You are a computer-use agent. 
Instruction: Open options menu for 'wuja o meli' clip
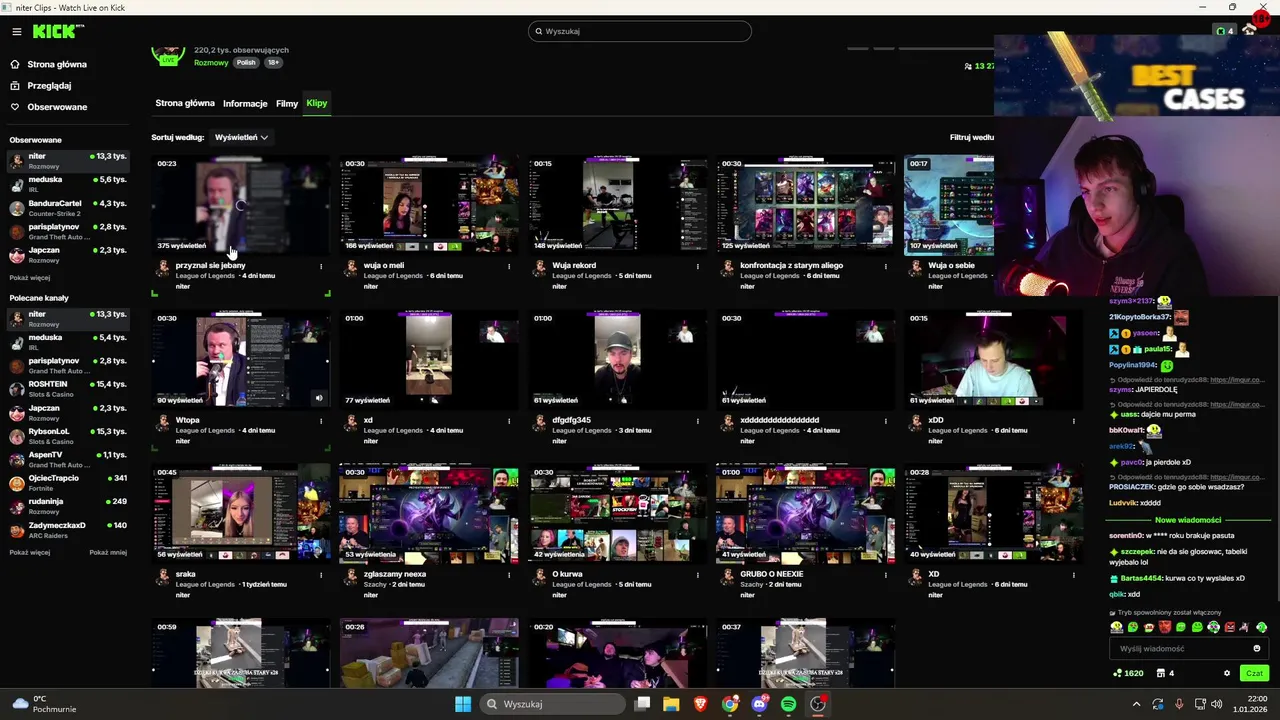pyautogui.click(x=509, y=266)
